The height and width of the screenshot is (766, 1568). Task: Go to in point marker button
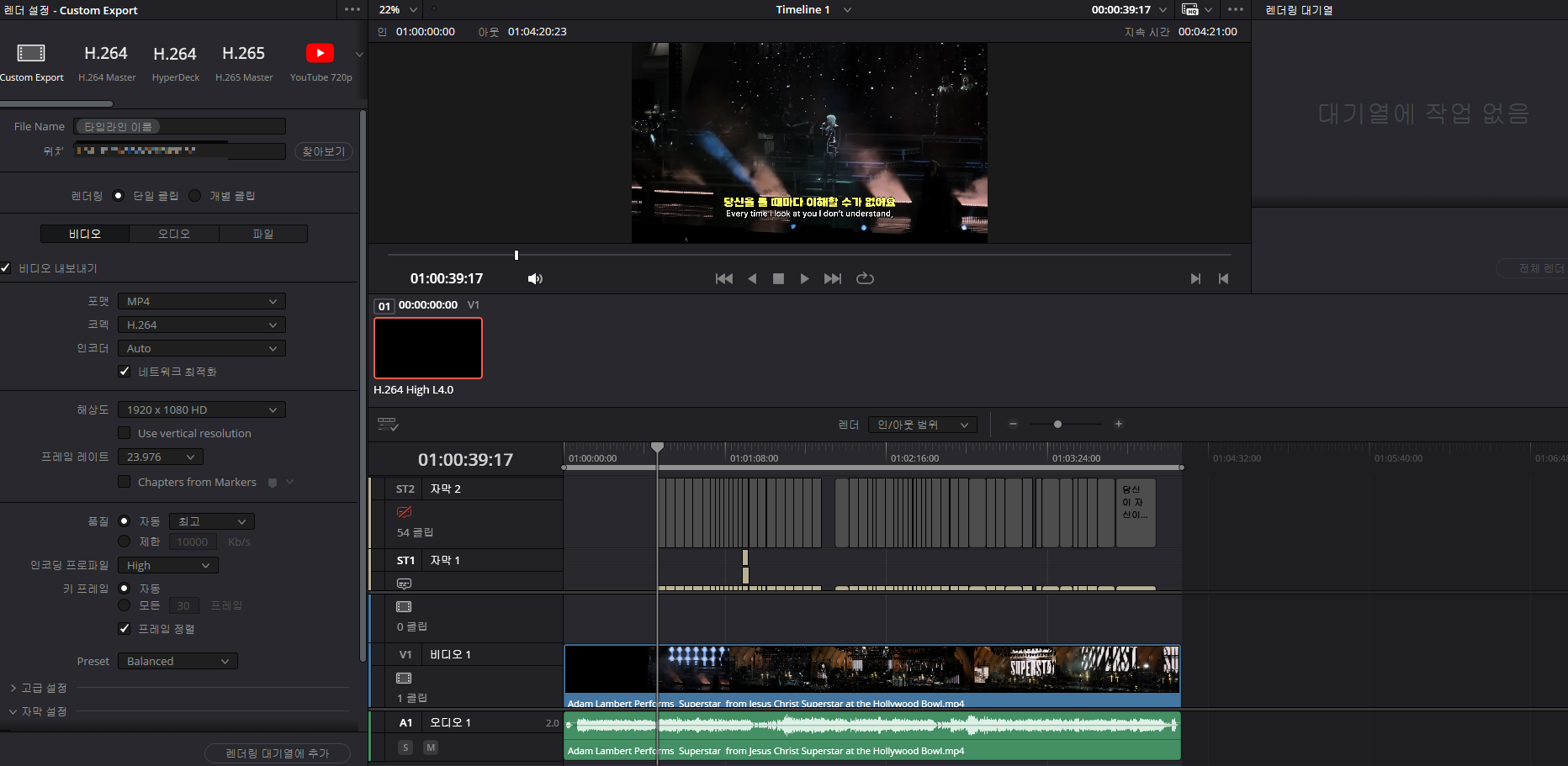pyautogui.click(x=1195, y=278)
